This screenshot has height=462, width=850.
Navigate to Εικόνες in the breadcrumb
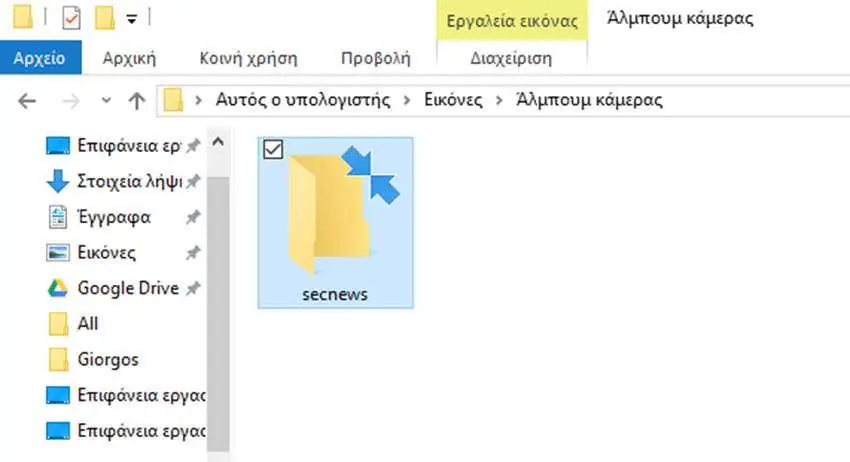453,100
